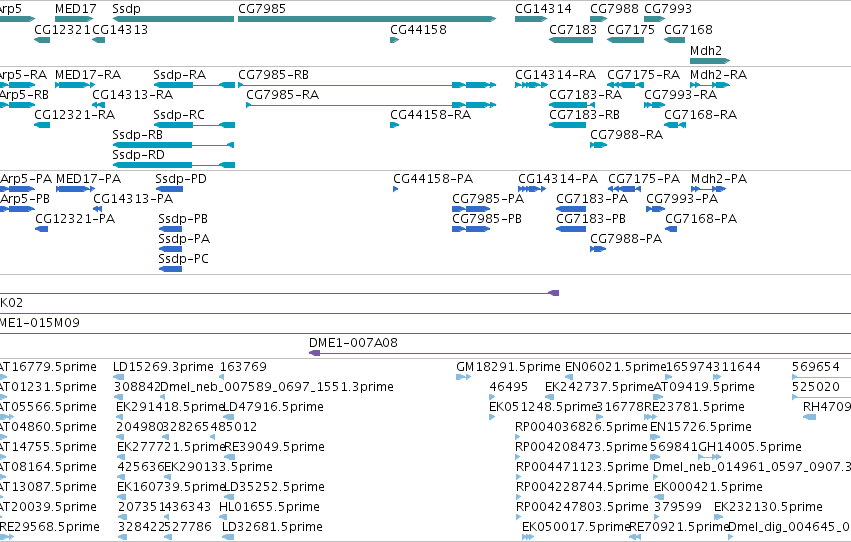Click the CG7988-PA protein label
This screenshot has width=851, height=542.
[x=626, y=239]
